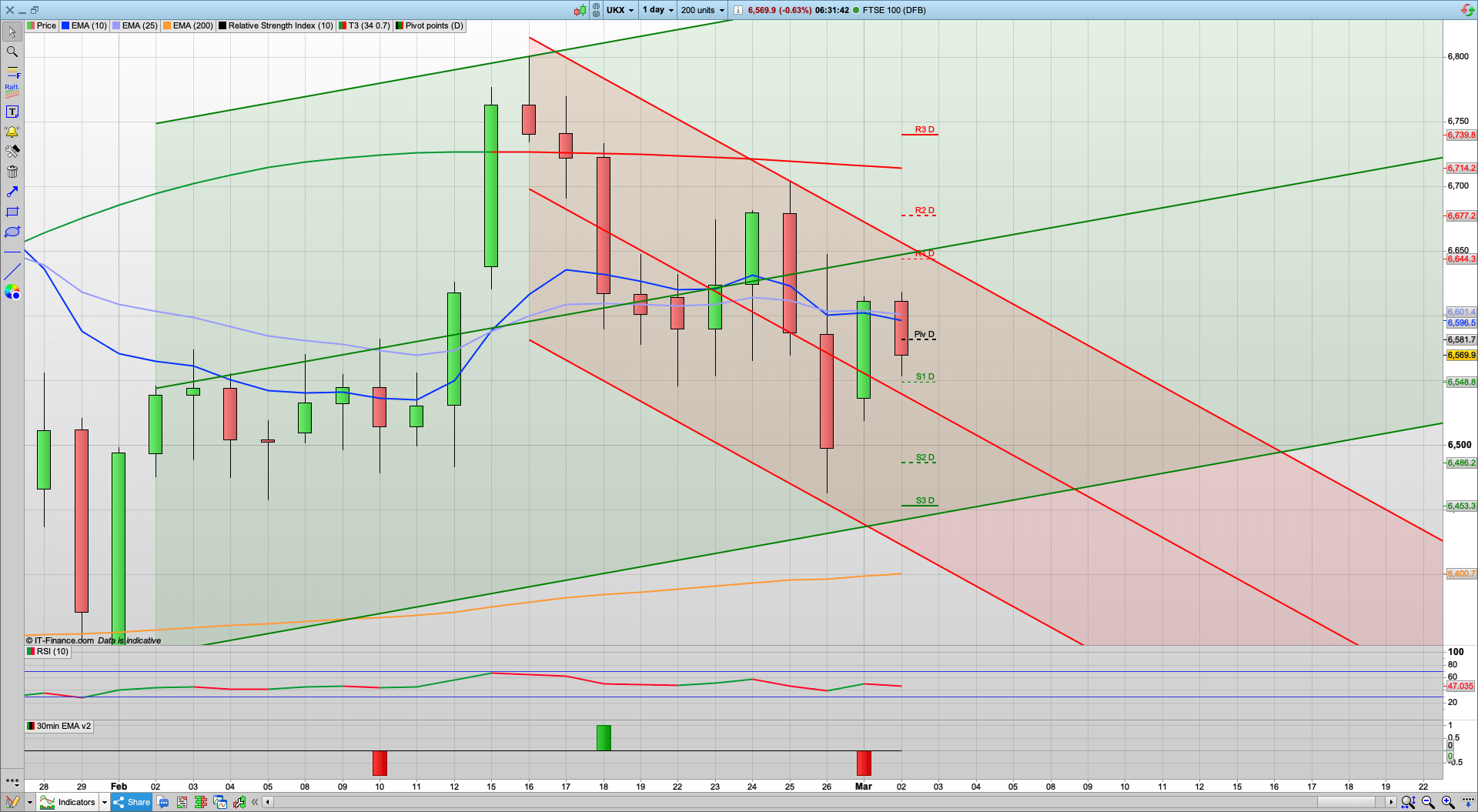Select the trash delete tool
The width and height of the screenshot is (1478, 812).
[x=12, y=172]
